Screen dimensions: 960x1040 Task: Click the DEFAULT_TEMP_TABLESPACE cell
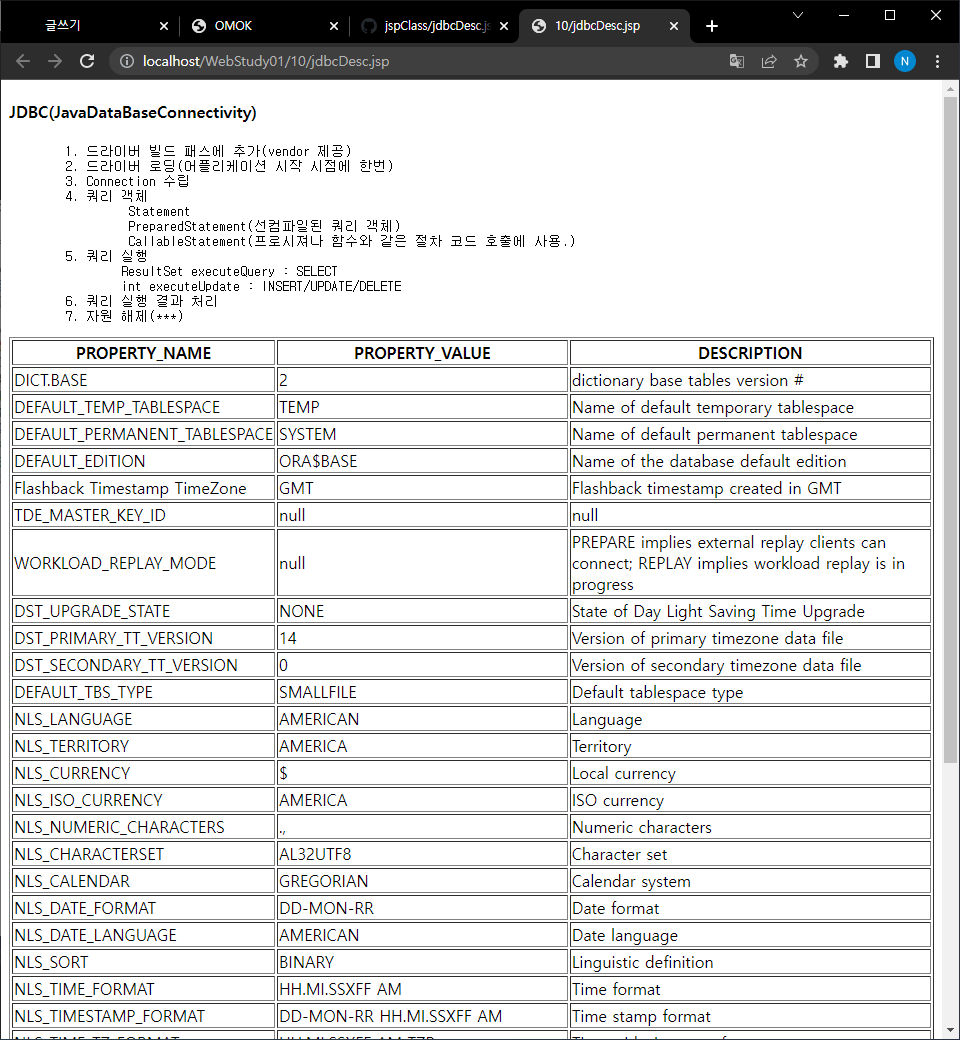pyautogui.click(x=143, y=407)
